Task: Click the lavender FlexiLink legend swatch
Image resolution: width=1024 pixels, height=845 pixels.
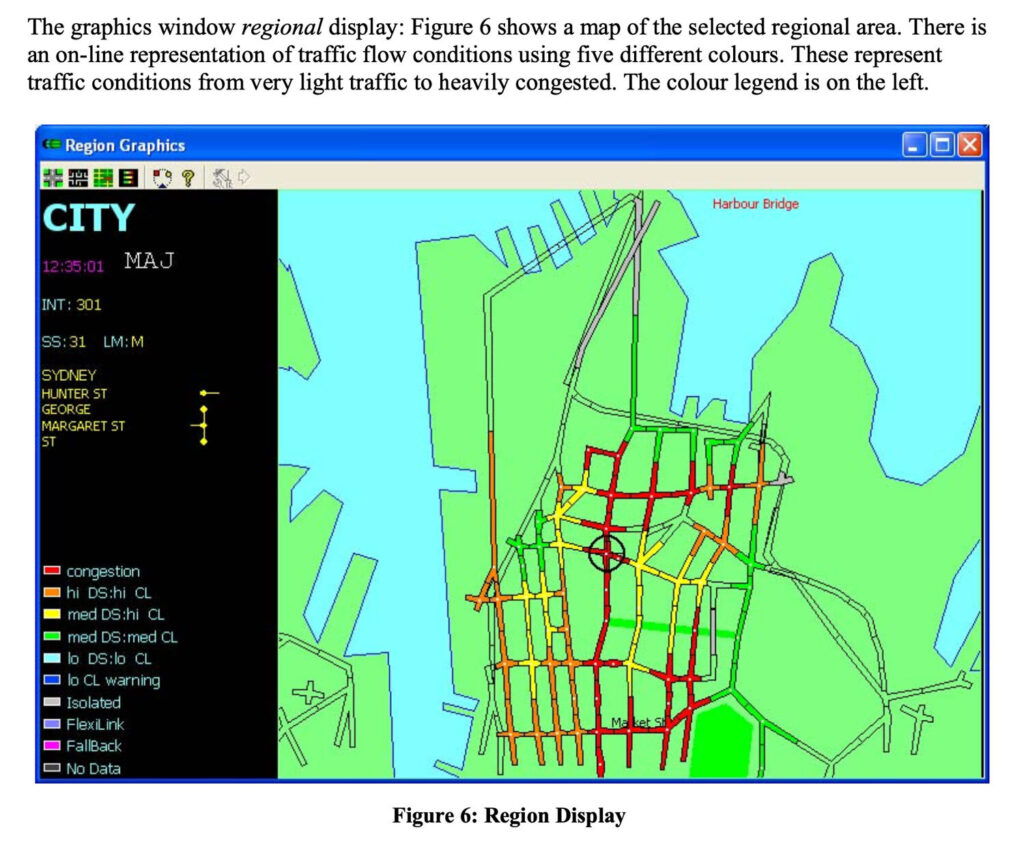Action: tap(52, 724)
